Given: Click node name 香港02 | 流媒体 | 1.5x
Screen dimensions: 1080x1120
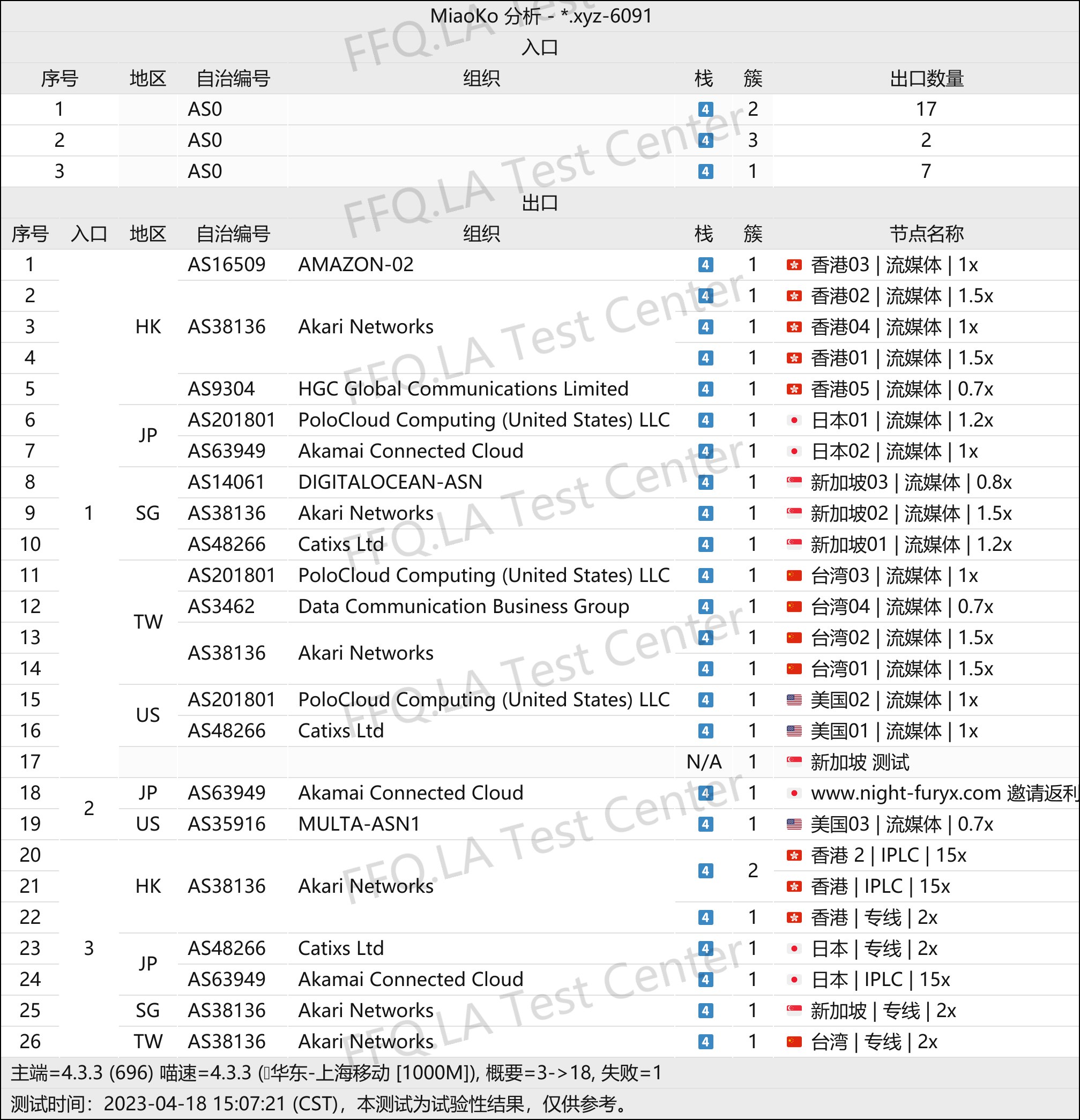Looking at the screenshot, I should [x=902, y=296].
